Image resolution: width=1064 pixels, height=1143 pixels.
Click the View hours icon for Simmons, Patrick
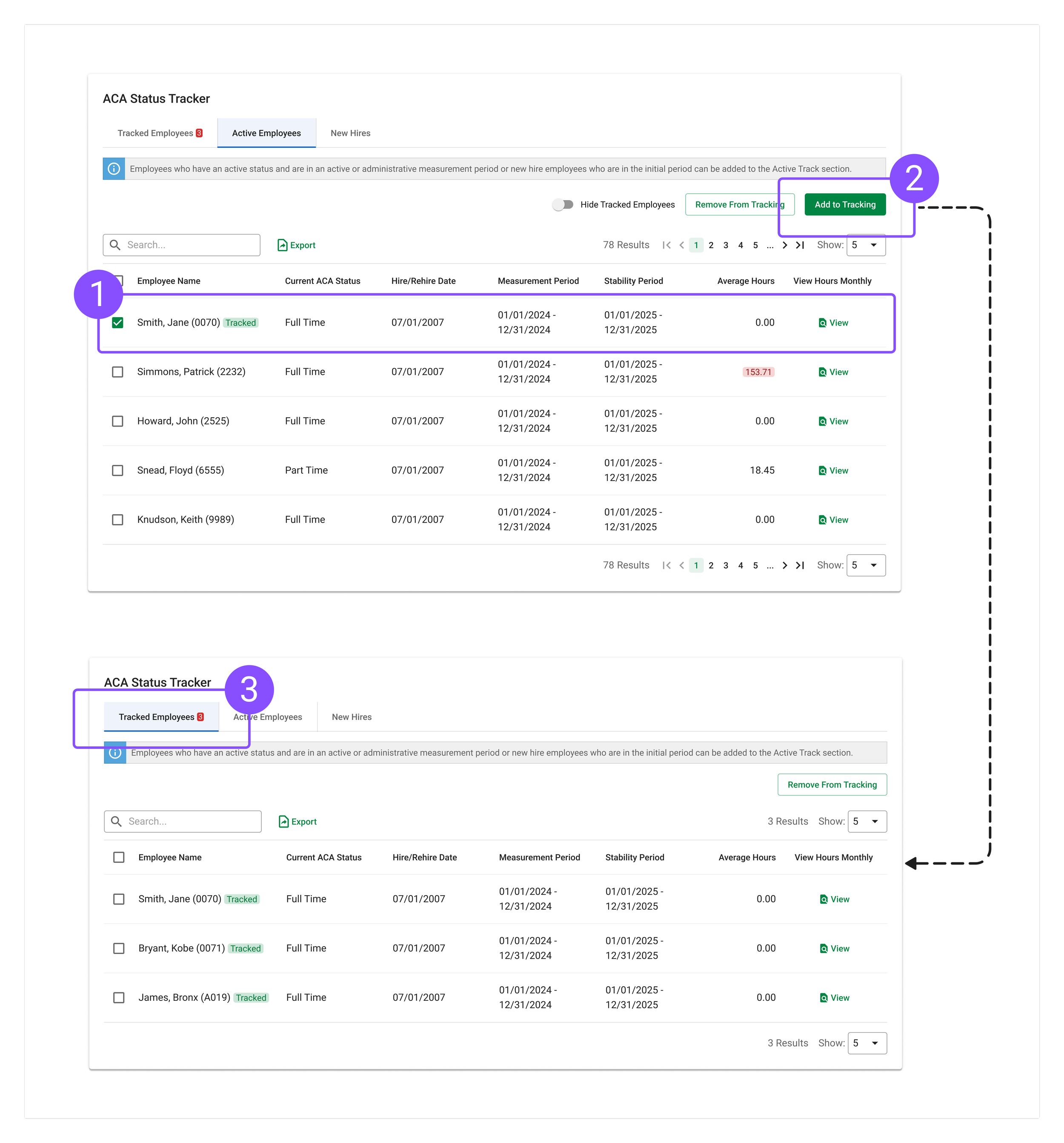[823, 372]
